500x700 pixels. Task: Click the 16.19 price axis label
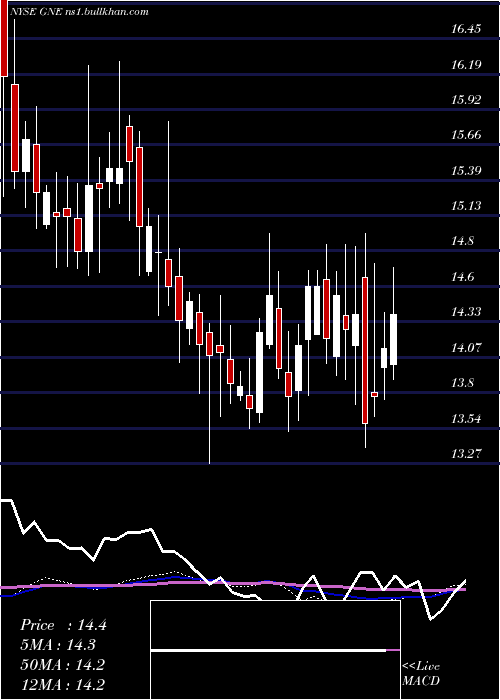click(x=466, y=65)
